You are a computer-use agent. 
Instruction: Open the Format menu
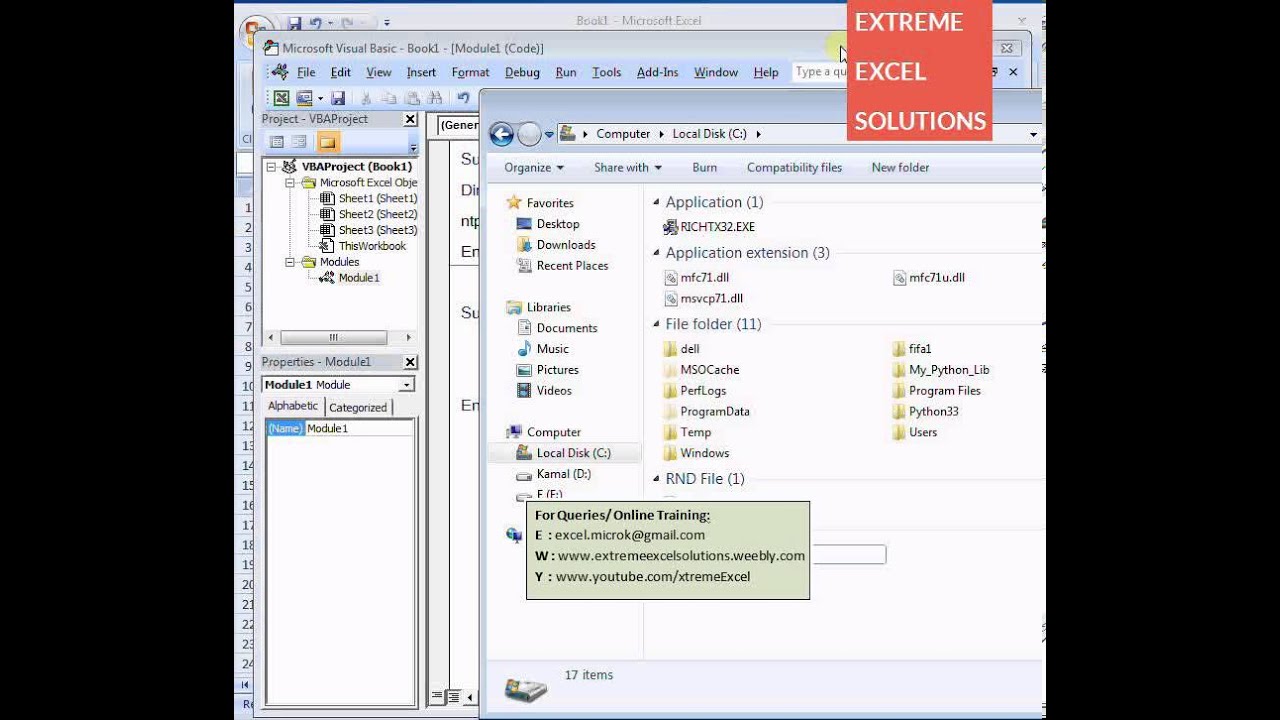pyautogui.click(x=470, y=72)
